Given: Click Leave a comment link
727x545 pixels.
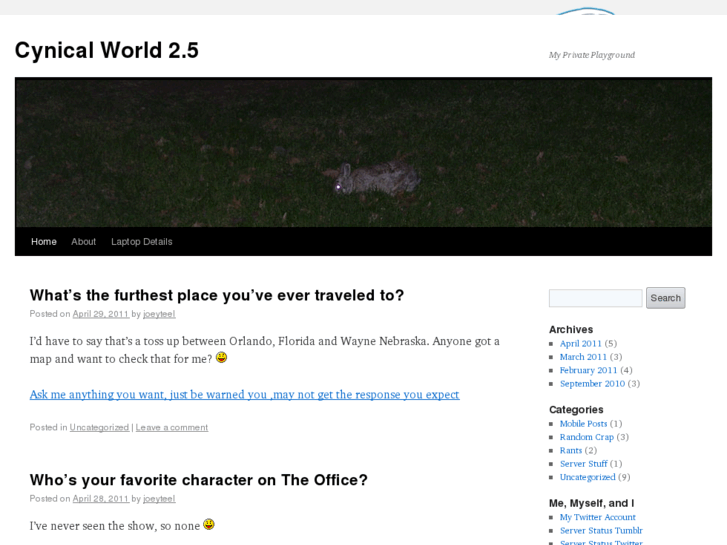Looking at the screenshot, I should click(172, 428).
